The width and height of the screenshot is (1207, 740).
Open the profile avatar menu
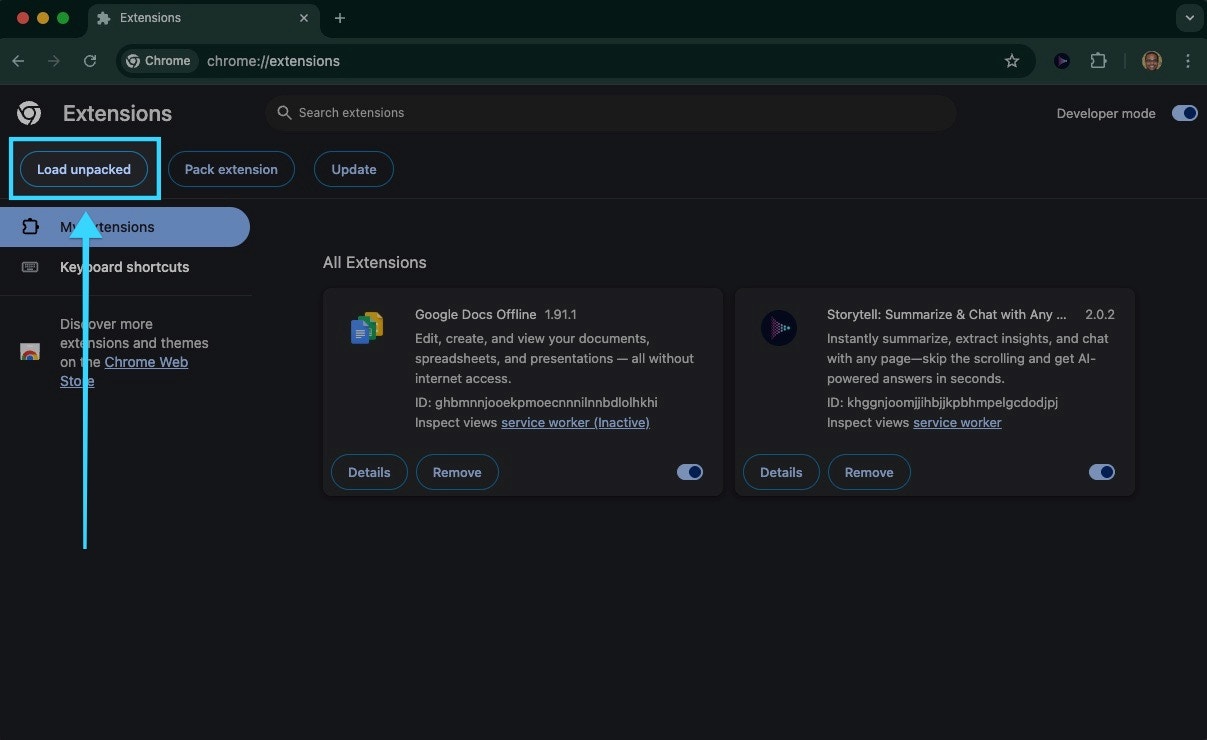point(1152,61)
